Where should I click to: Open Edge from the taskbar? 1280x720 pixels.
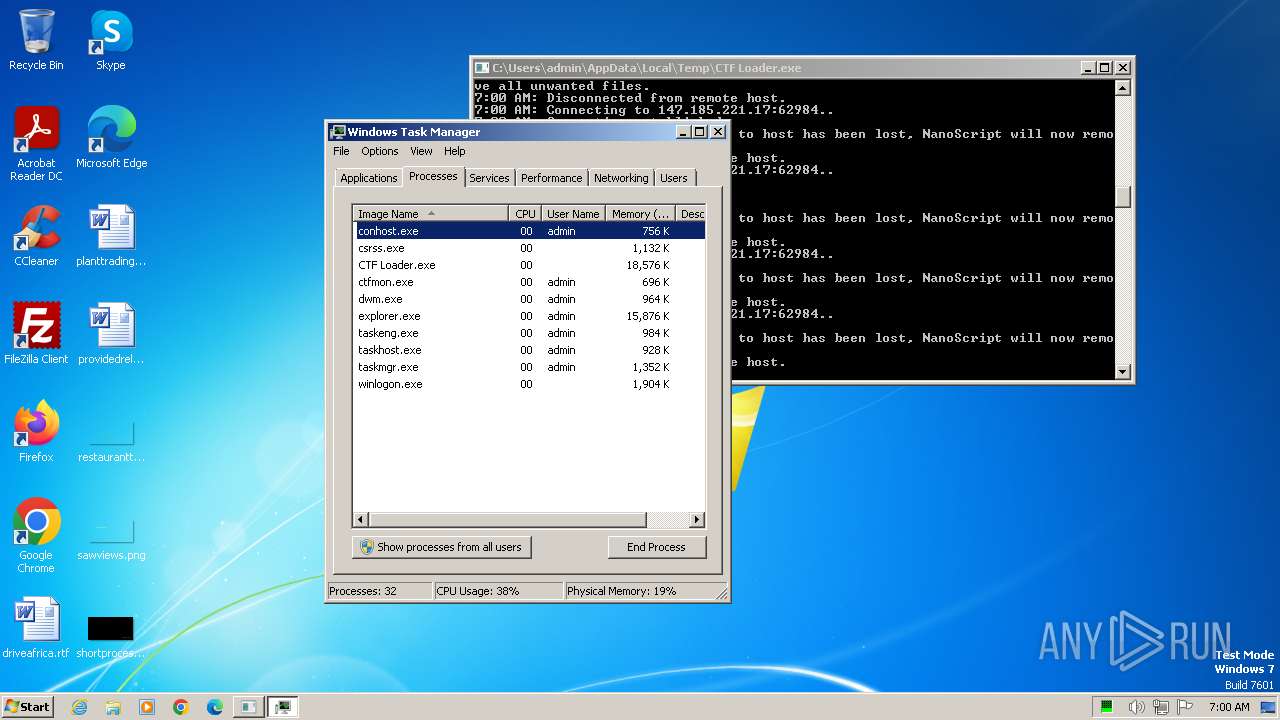pyautogui.click(x=215, y=707)
